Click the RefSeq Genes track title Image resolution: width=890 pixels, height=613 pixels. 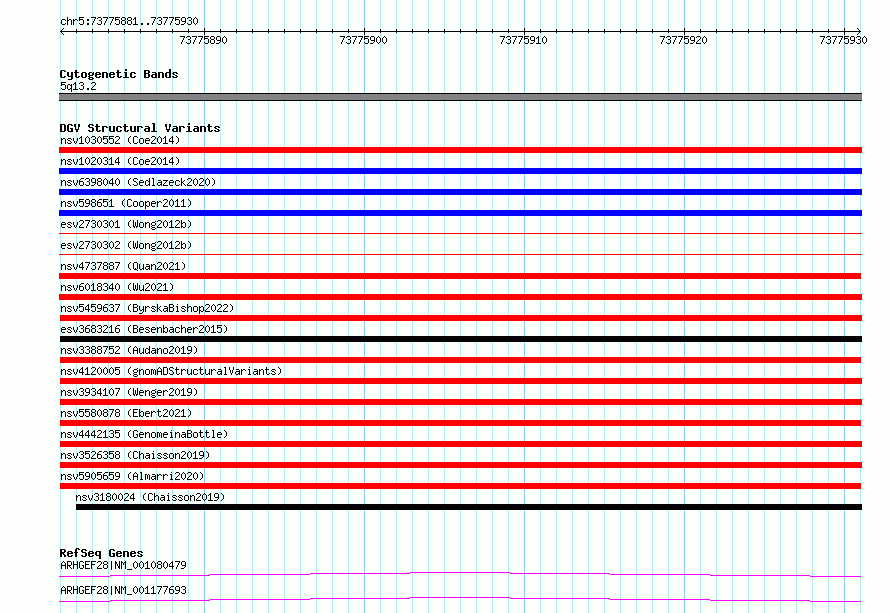tap(101, 553)
